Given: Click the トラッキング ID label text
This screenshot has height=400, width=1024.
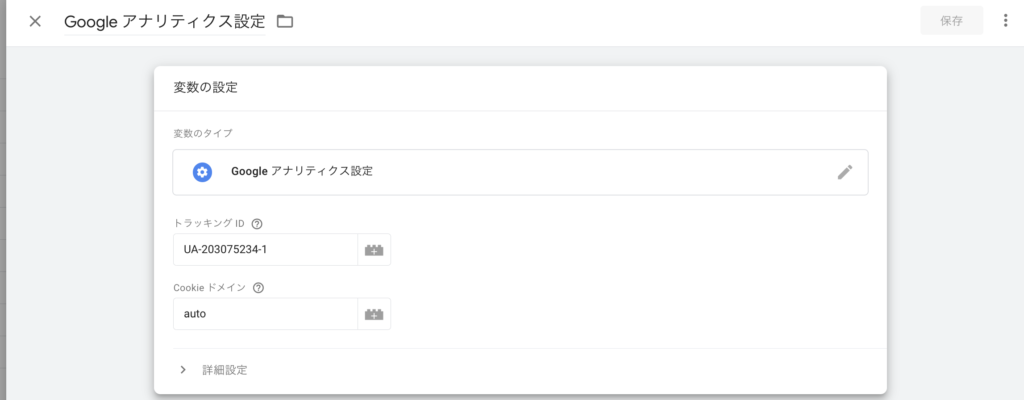Looking at the screenshot, I should pos(209,224).
